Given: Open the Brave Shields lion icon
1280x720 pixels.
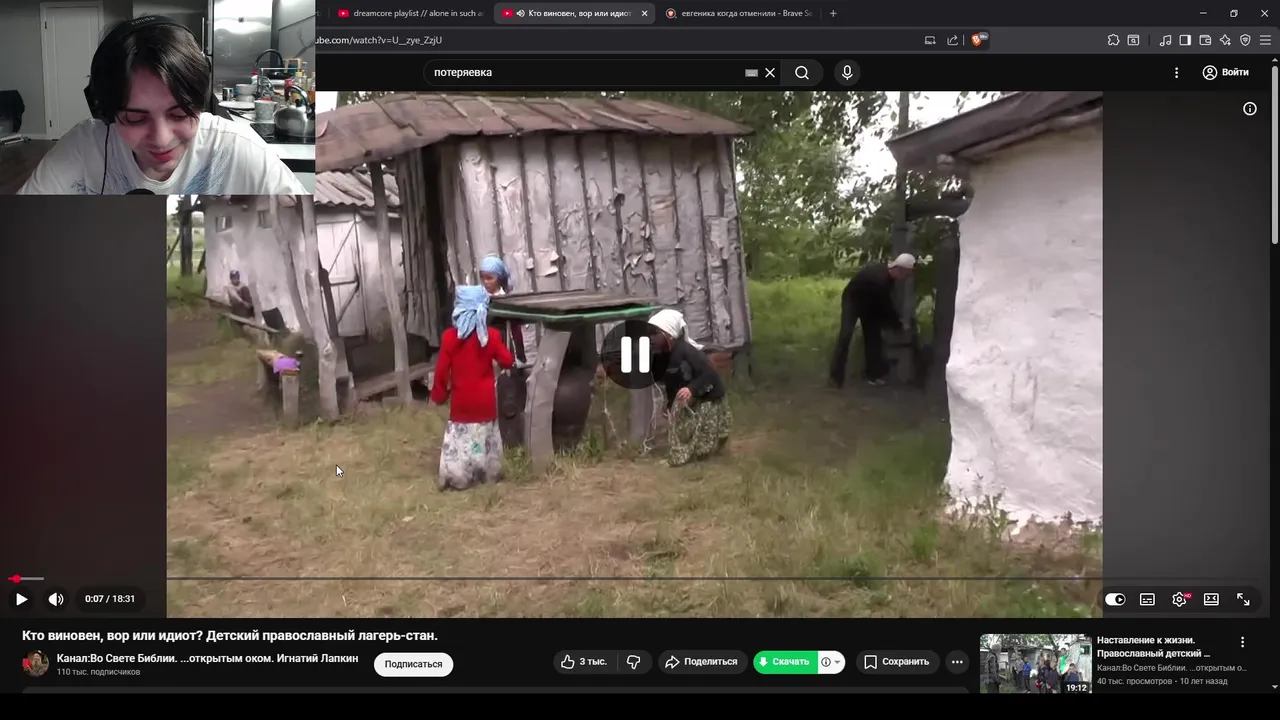Looking at the screenshot, I should 978,40.
